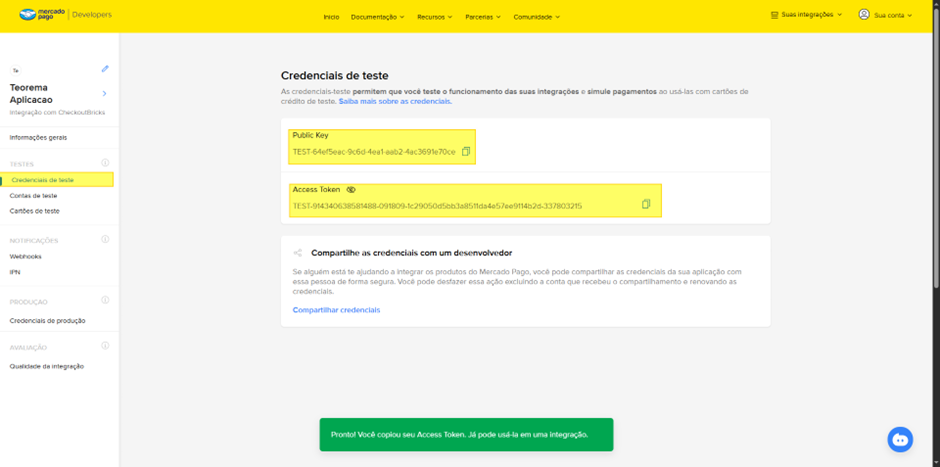Go to Inicio in top navigation
Viewport: 940px width, 467px height.
point(331,17)
